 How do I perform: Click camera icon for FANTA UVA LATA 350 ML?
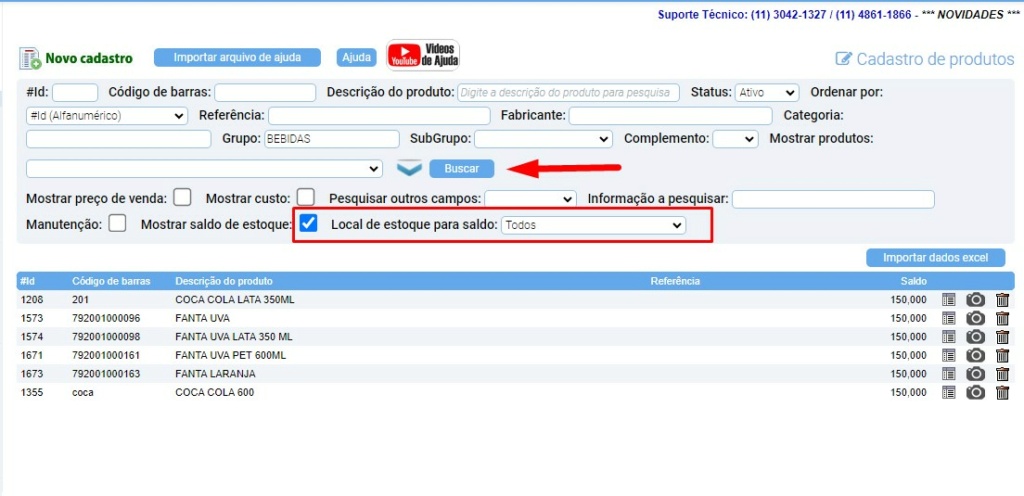[975, 337]
